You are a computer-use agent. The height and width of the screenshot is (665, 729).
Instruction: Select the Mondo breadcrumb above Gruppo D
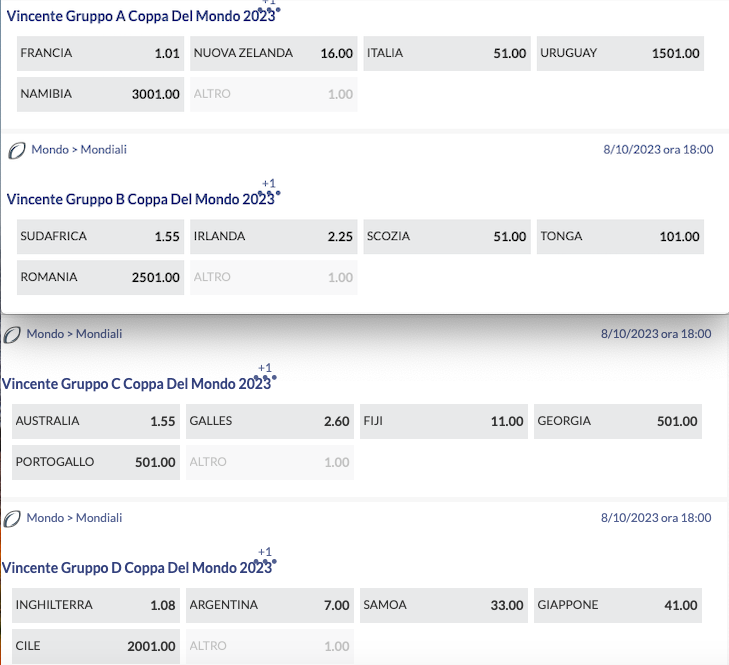[x=45, y=518]
